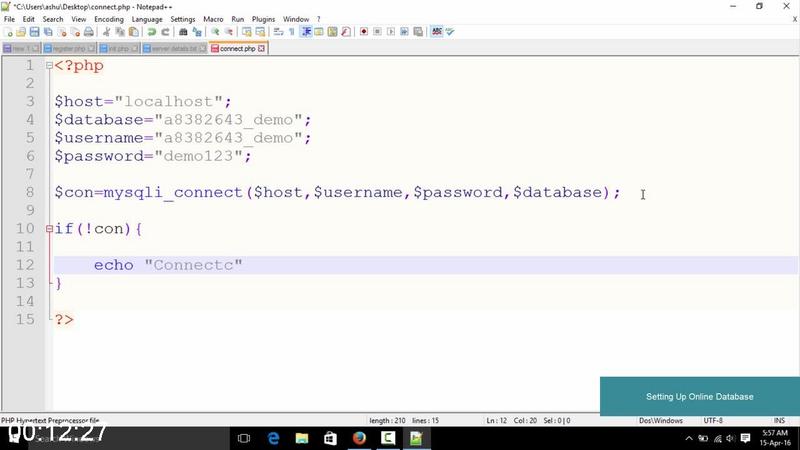Close the server details.txt tab
This screenshot has width=800, height=450.
pyautogui.click(x=203, y=48)
